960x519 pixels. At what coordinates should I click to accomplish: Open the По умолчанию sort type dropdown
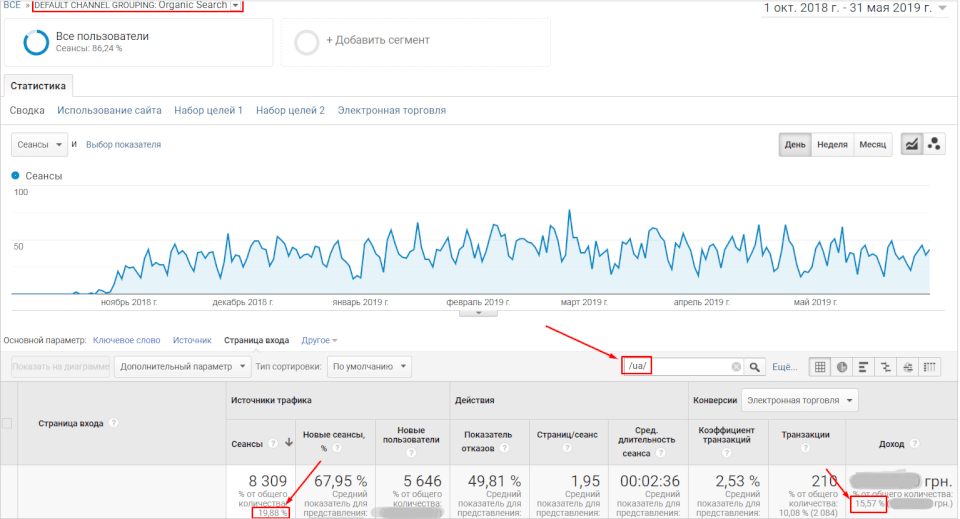click(368, 367)
